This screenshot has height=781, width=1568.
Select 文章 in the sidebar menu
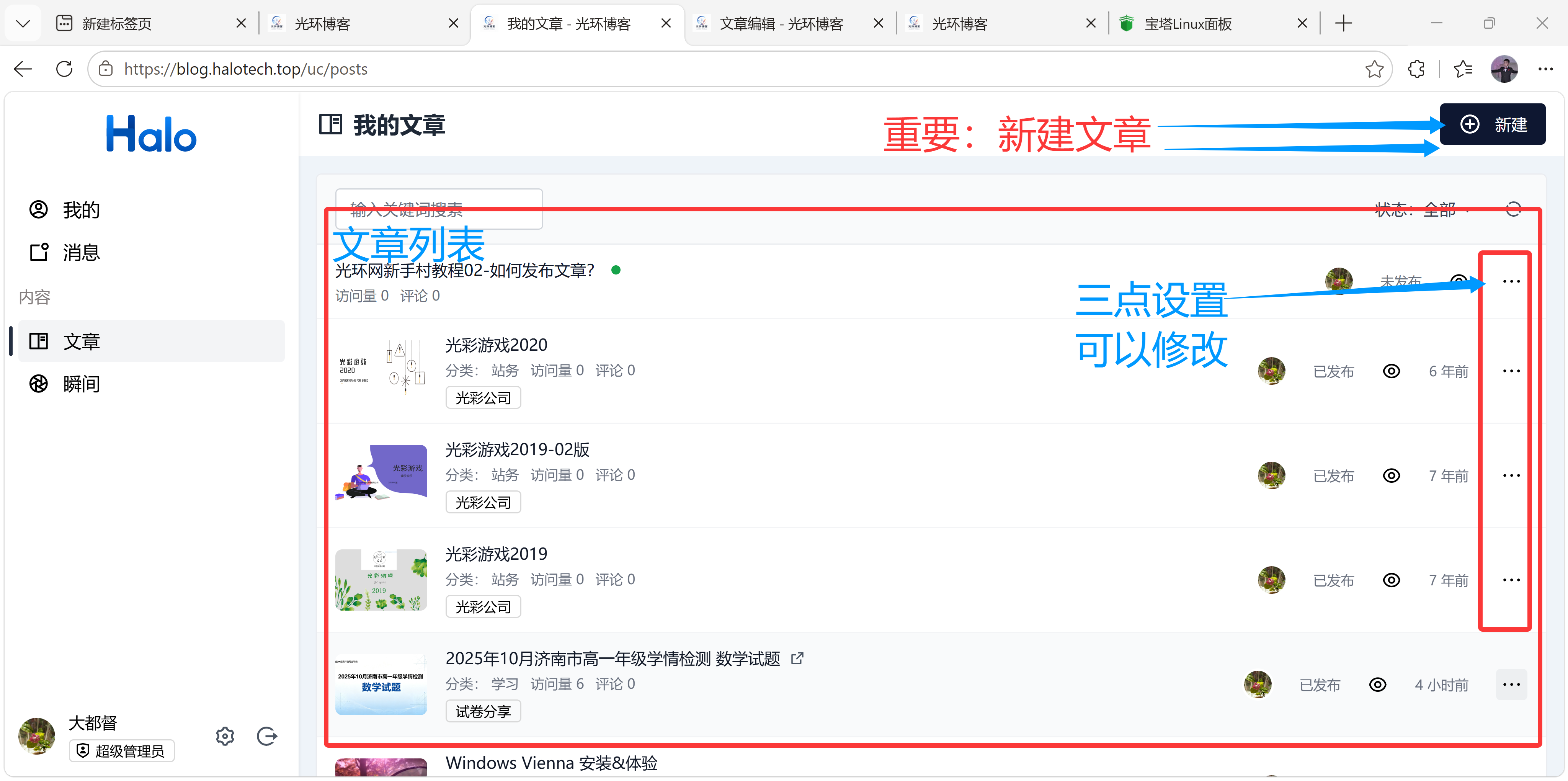point(151,341)
